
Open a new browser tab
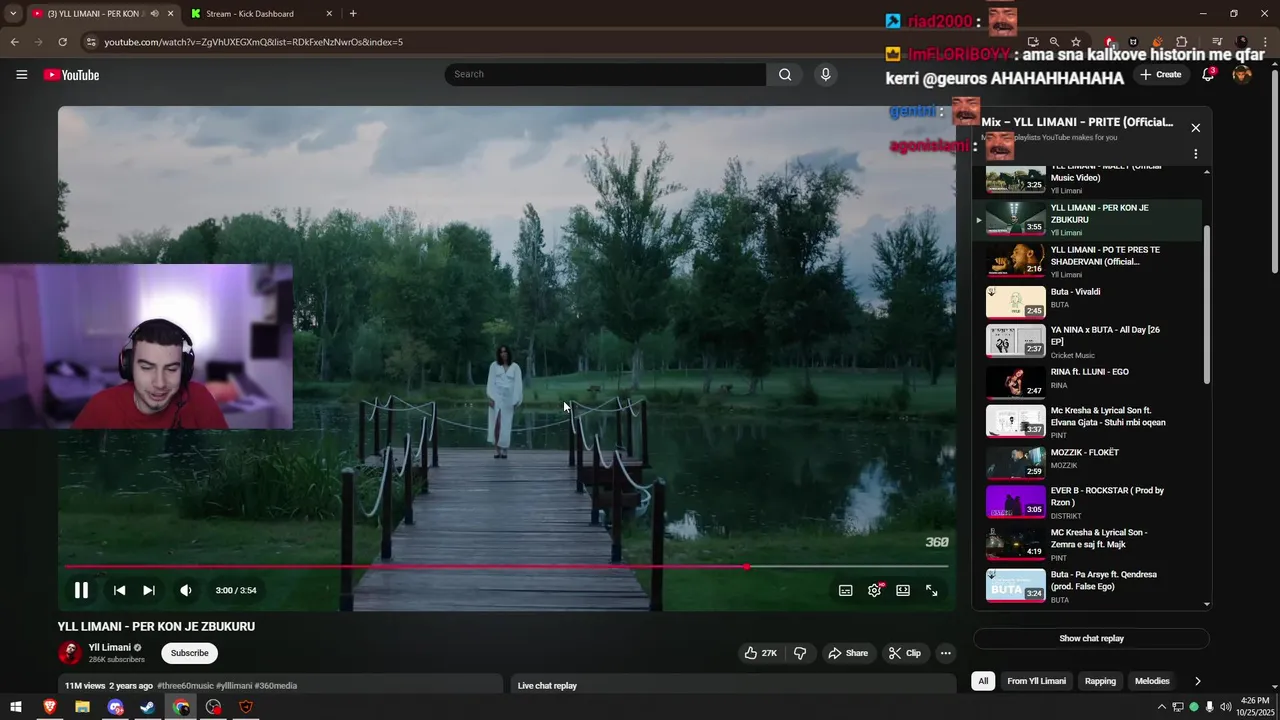click(353, 14)
